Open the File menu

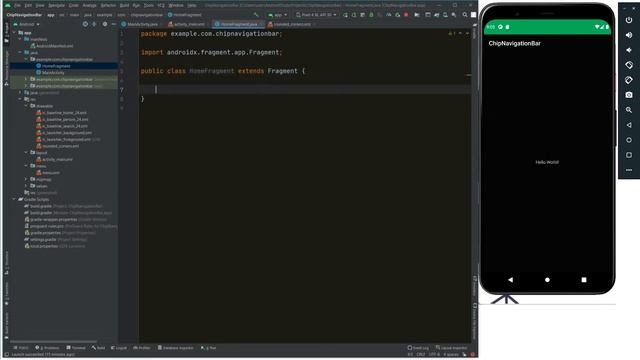(x=17, y=5)
